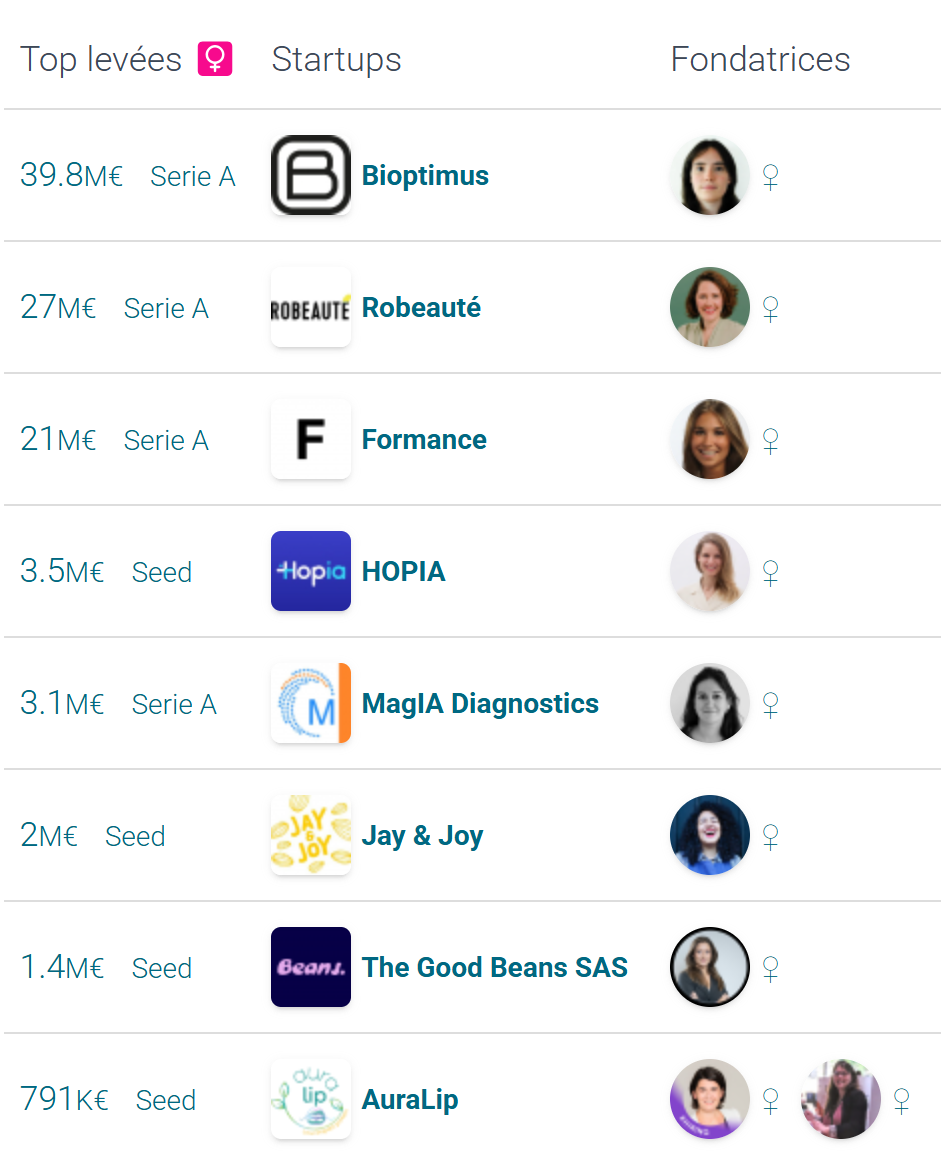Click the HOPIA founder's avatar
Viewport: 941px width, 1172px height.
(710, 572)
